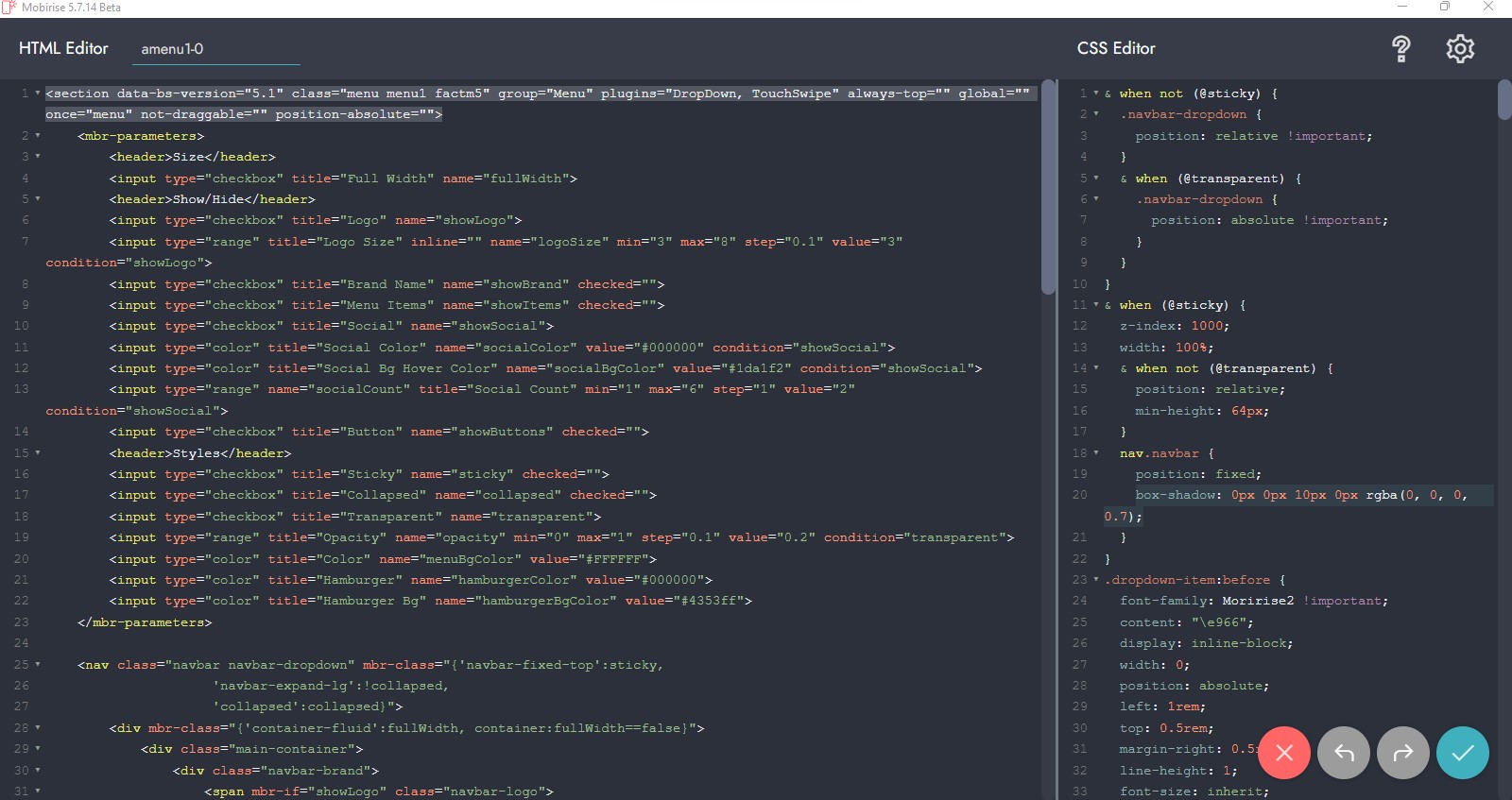Click the CSS Editor heading
The height and width of the screenshot is (800, 1512).
(x=1116, y=48)
